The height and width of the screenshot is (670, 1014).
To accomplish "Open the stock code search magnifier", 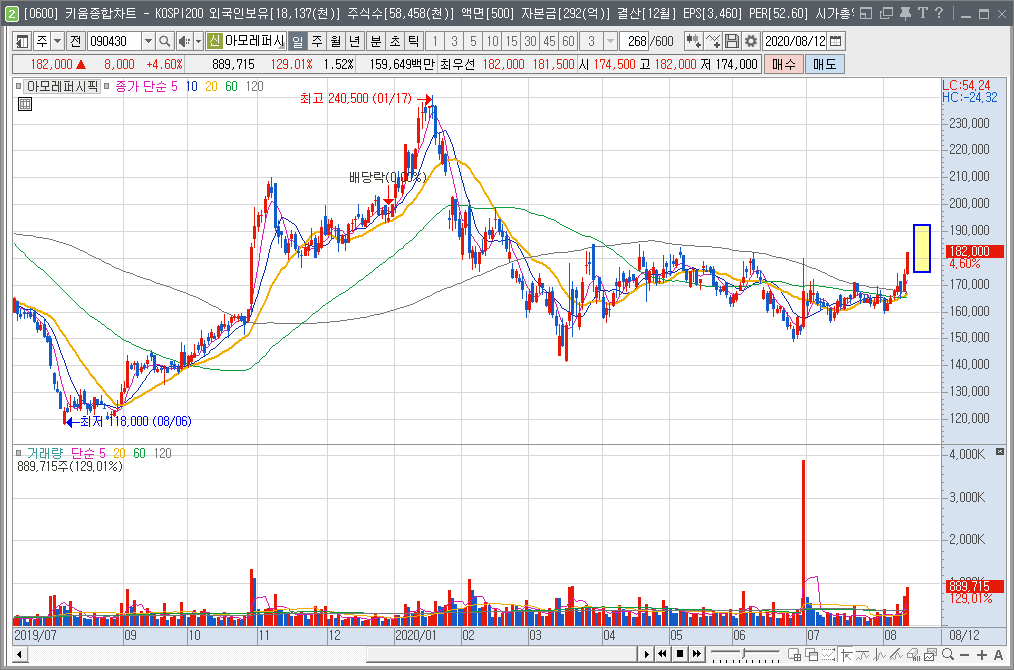I will pos(165,41).
